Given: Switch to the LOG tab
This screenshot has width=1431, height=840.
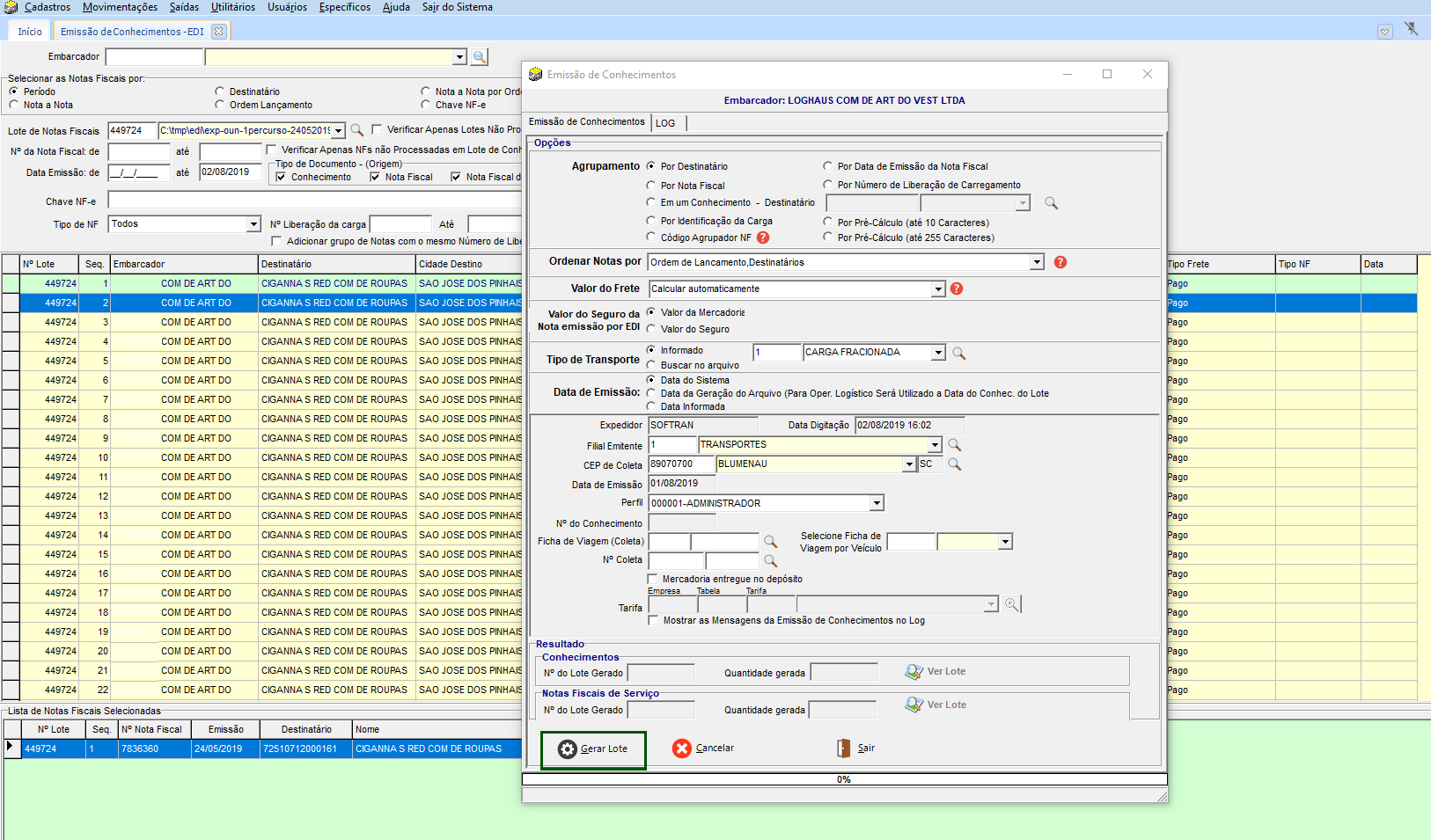Looking at the screenshot, I should [665, 123].
